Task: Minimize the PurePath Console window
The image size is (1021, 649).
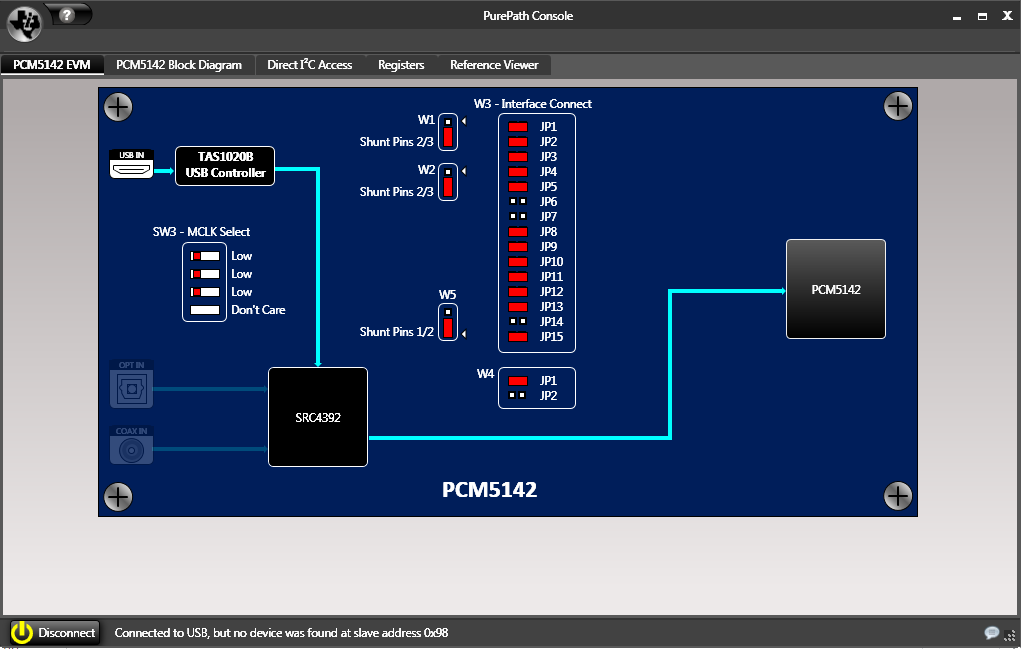Action: tap(957, 17)
